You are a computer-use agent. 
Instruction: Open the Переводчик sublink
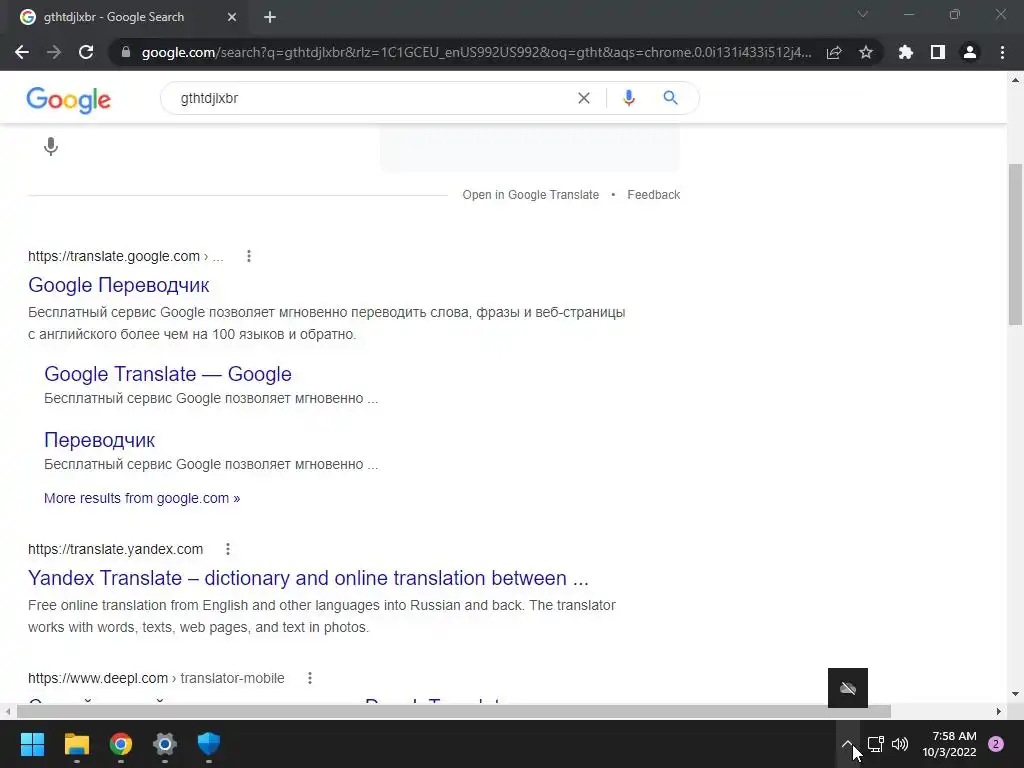click(x=99, y=440)
